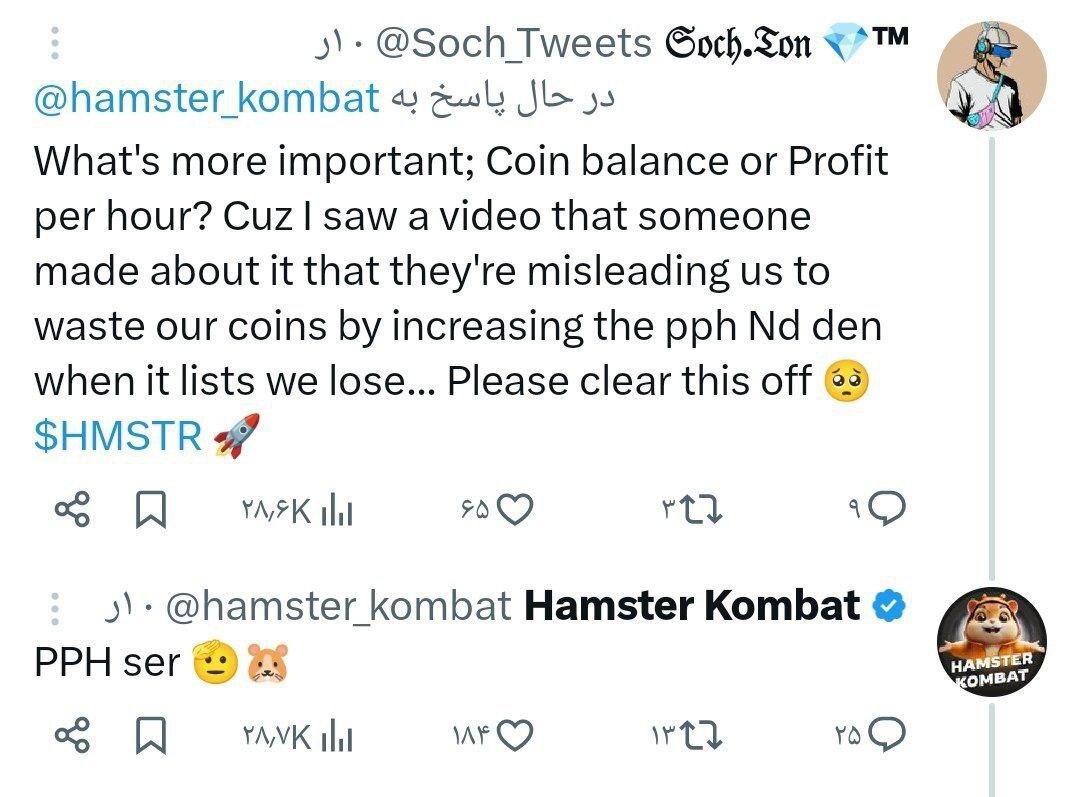Share the Hamster Kombat reply
The width and height of the screenshot is (1080, 797).
[x=71, y=736]
